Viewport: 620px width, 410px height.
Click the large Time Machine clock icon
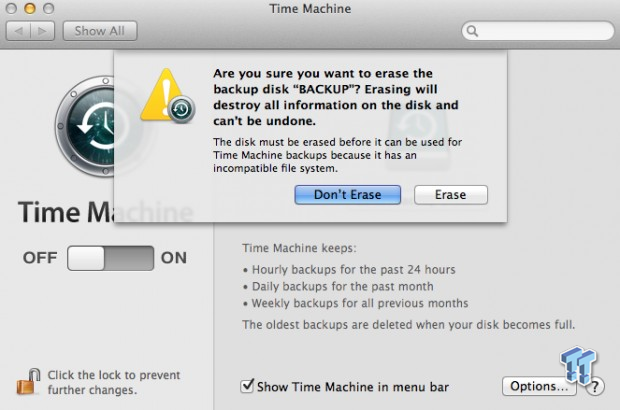pos(85,126)
